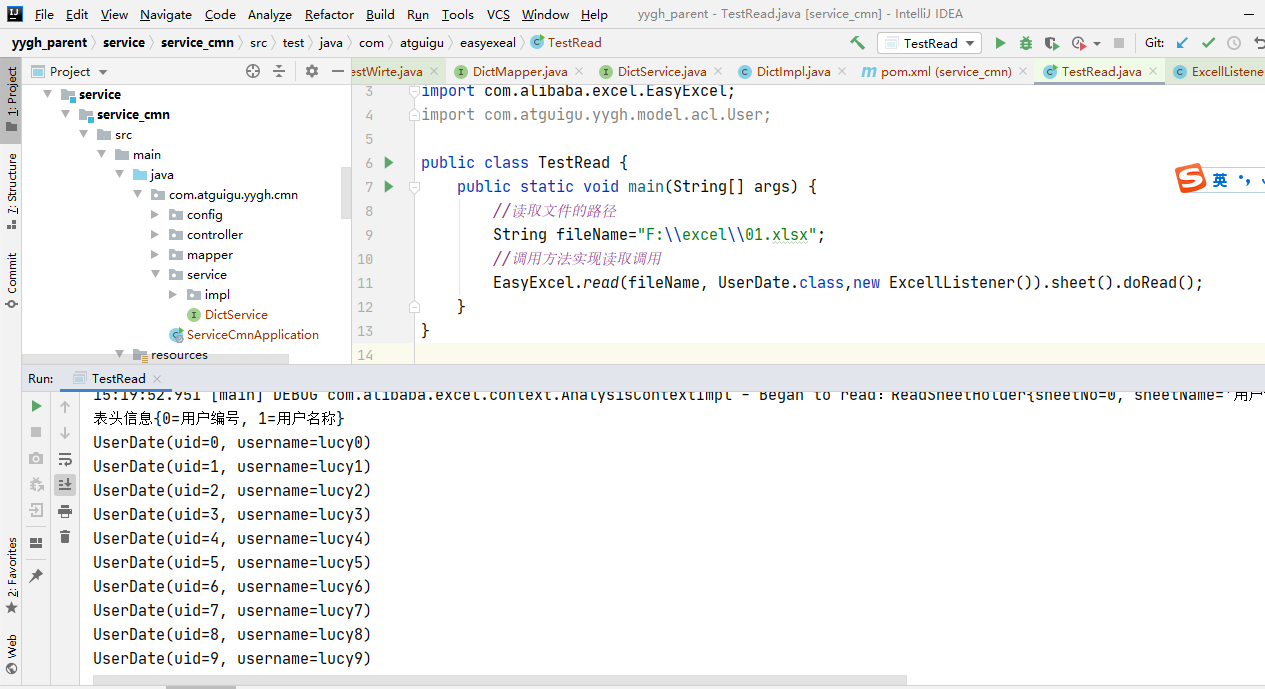The width and height of the screenshot is (1265, 689).
Task: Open the TestRead run configuration dropdown
Action: tap(929, 43)
